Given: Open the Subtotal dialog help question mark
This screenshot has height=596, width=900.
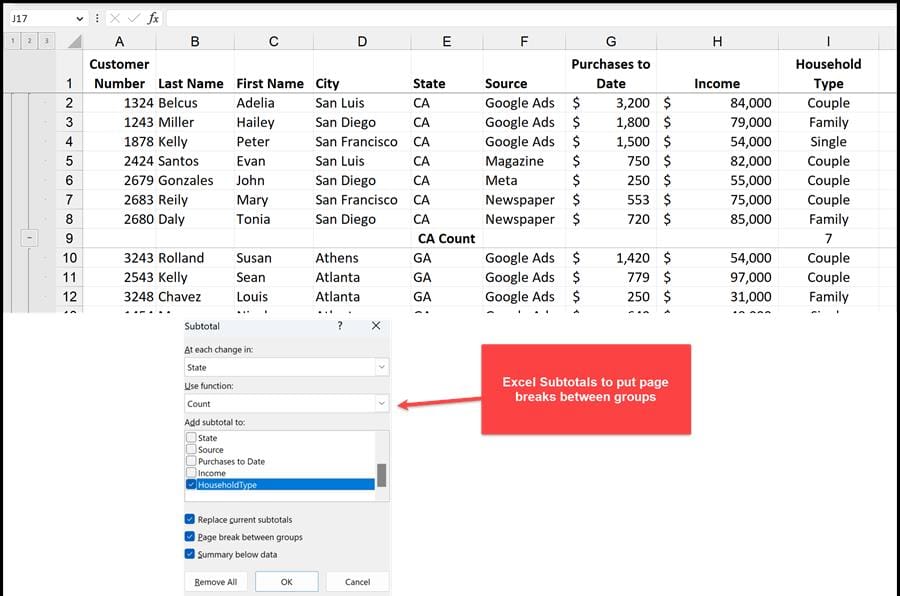Looking at the screenshot, I should [340, 326].
